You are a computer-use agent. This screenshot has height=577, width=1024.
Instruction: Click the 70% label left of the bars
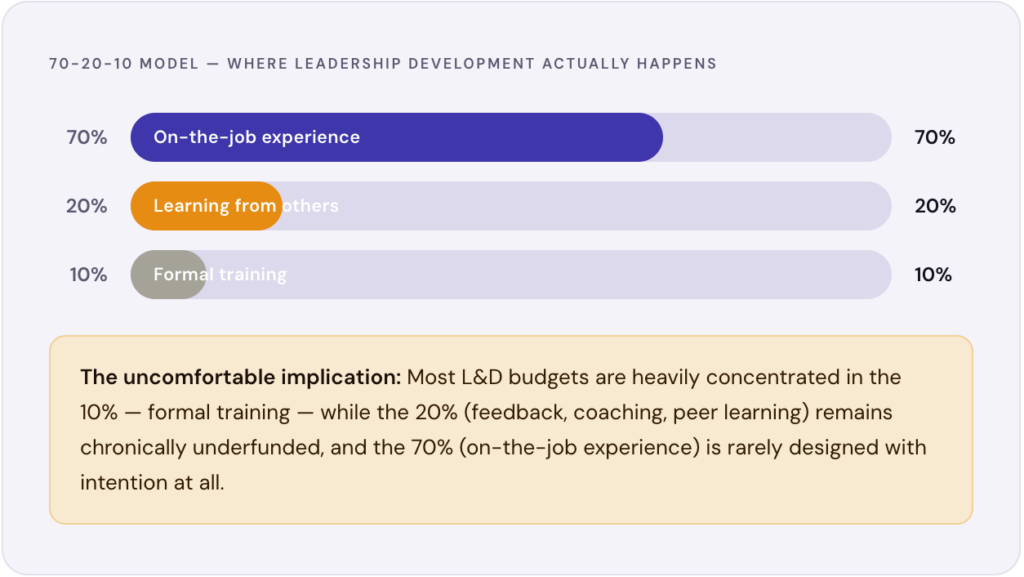pyautogui.click(x=87, y=138)
